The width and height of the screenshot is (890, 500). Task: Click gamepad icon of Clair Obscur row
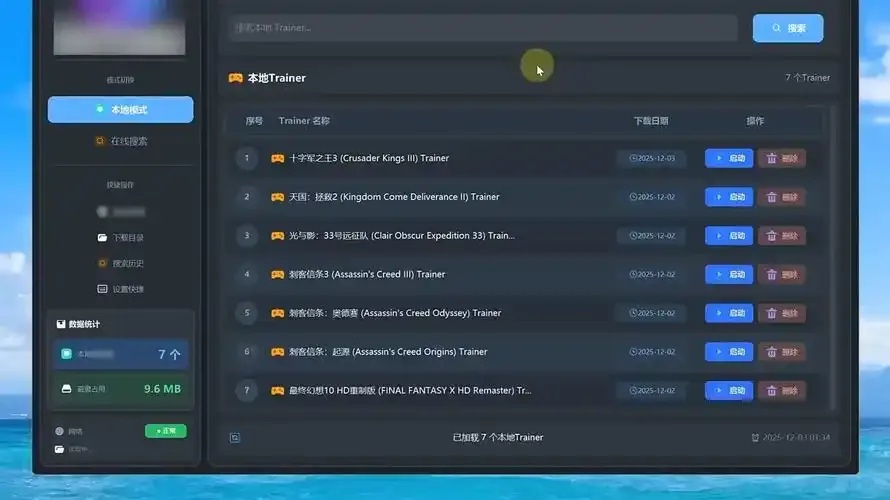pos(278,236)
